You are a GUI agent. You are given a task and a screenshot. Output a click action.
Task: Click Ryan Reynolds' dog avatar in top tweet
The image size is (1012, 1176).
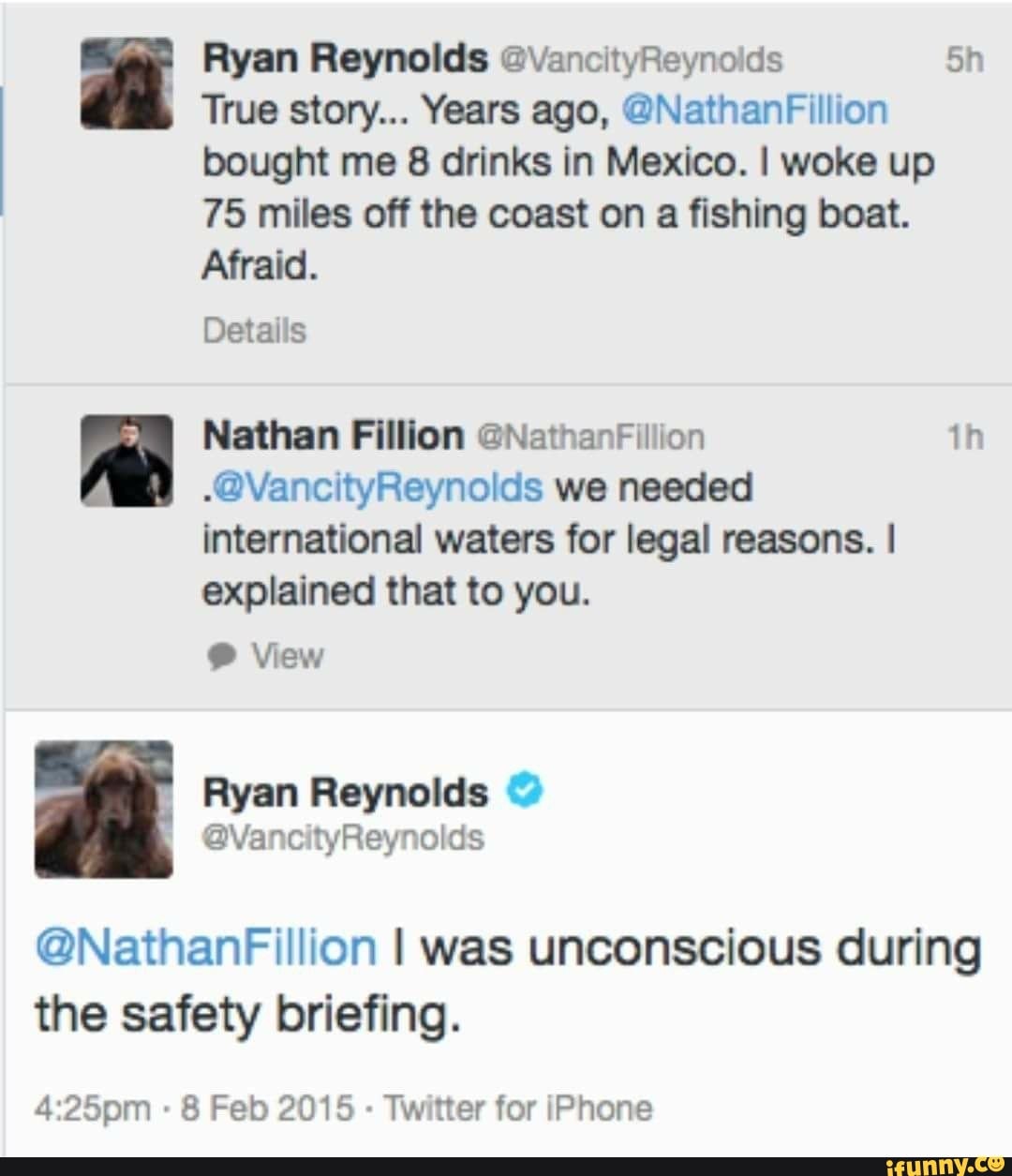[126, 83]
